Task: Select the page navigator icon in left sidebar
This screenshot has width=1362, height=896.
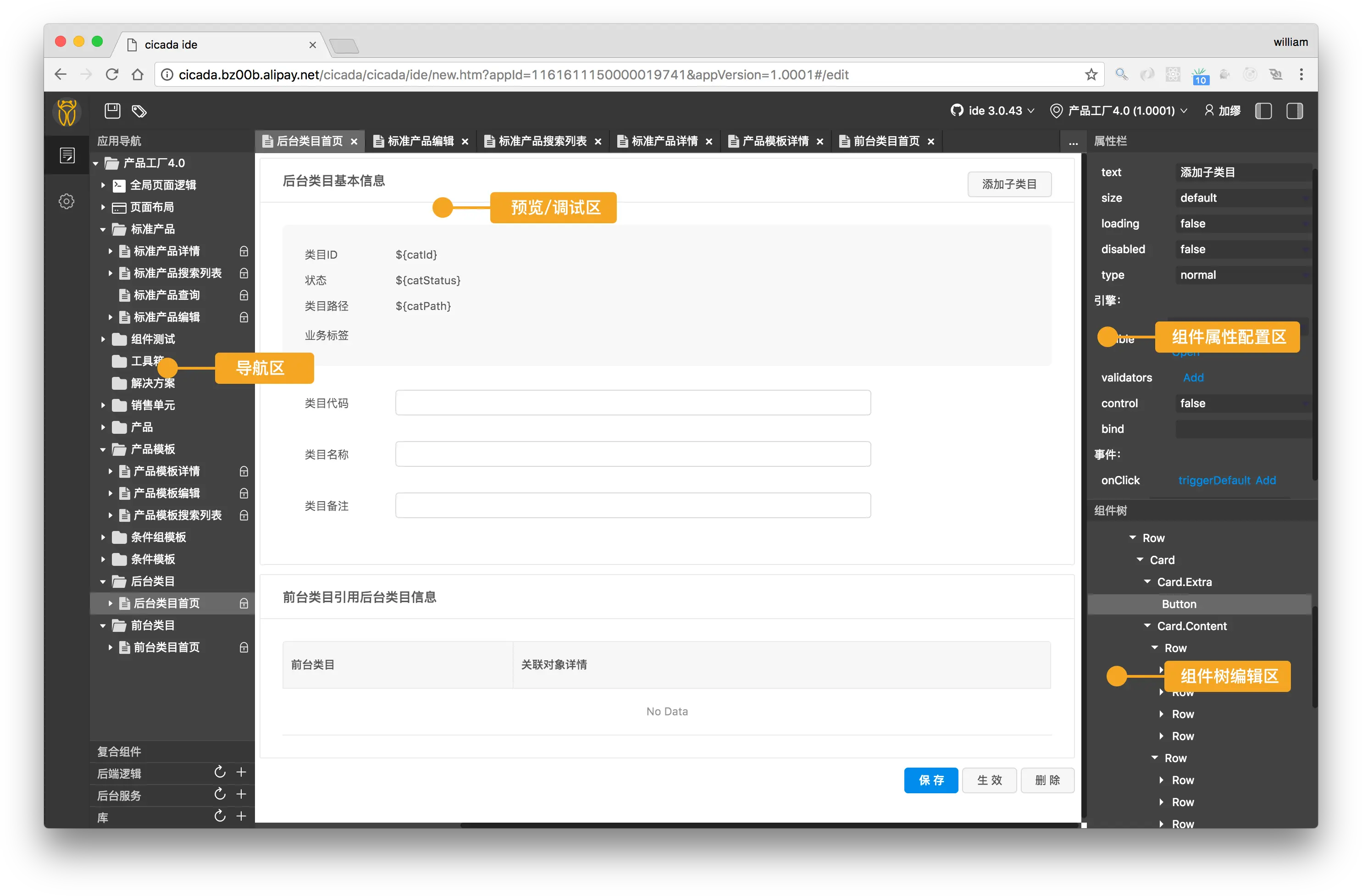Action: [67, 155]
